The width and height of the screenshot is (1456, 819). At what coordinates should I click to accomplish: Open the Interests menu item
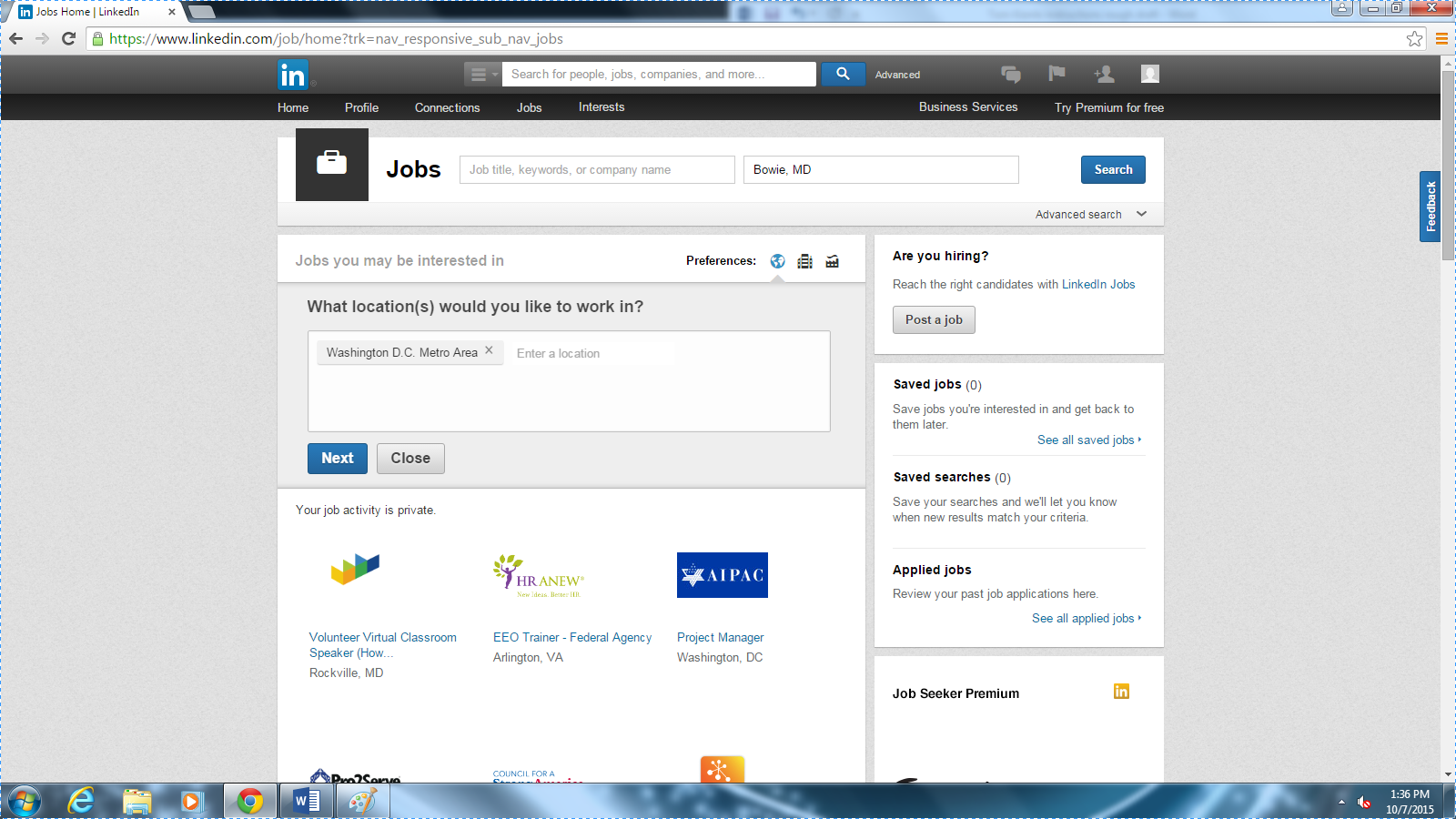coord(602,107)
